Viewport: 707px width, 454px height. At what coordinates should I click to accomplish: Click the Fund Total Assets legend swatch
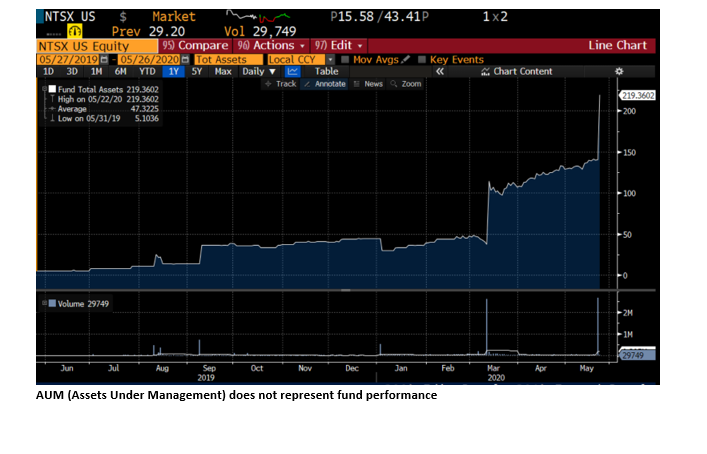[x=52, y=89]
